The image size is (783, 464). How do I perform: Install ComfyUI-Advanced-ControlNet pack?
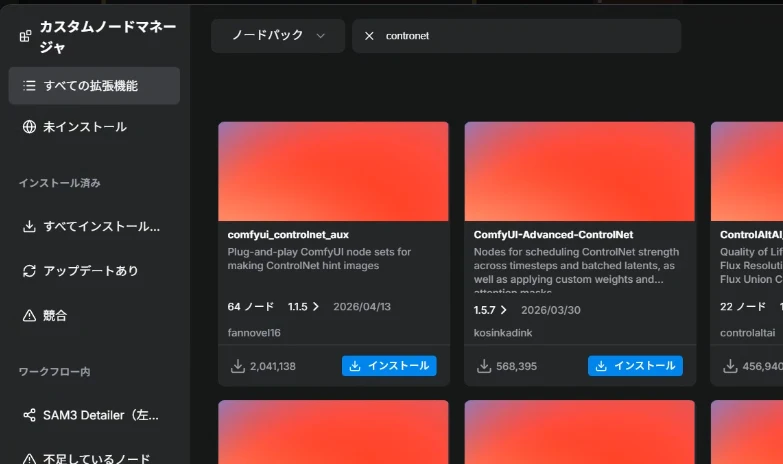click(x=635, y=366)
